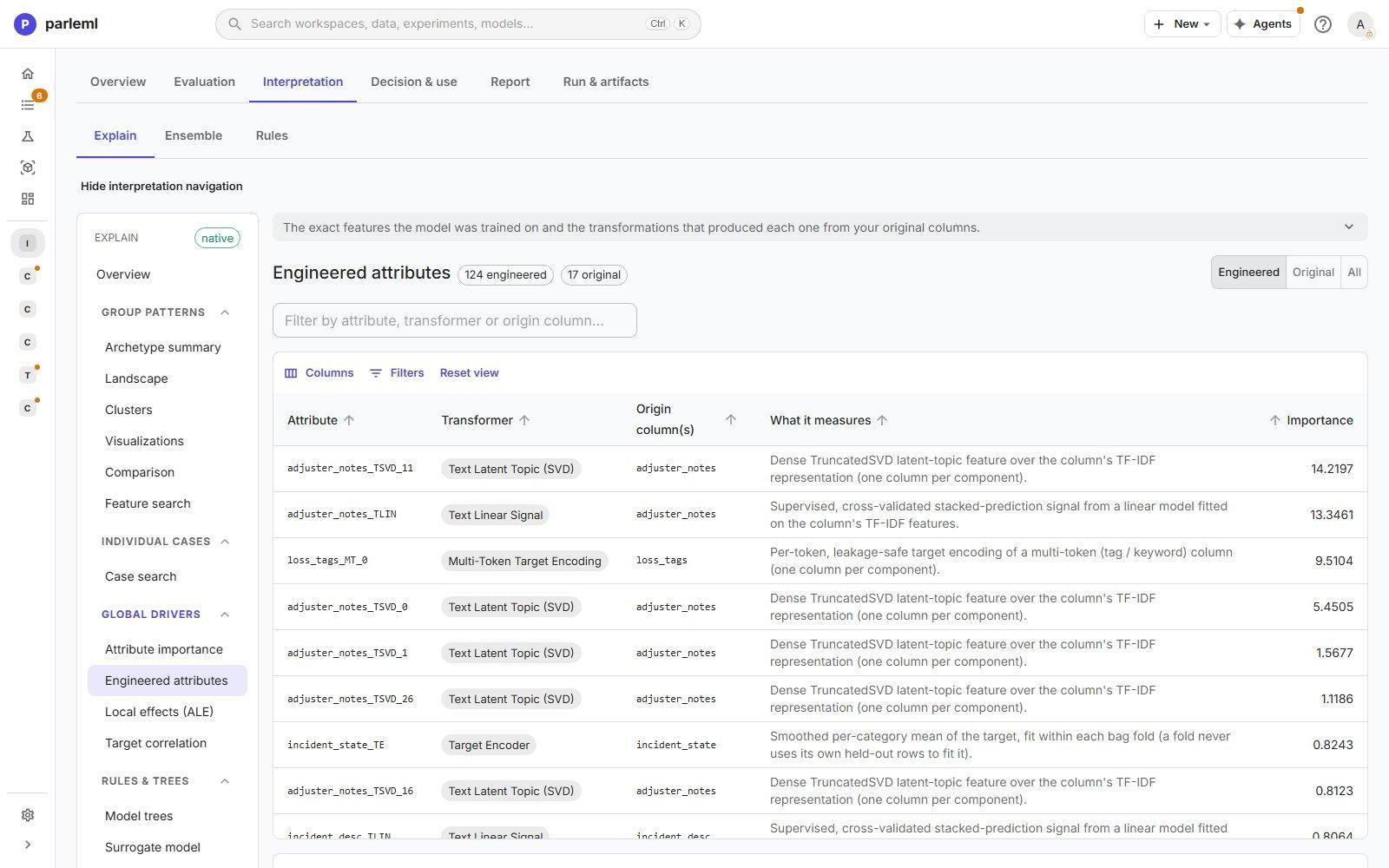Click the global search box
The height and width of the screenshot is (868, 1389).
(458, 24)
